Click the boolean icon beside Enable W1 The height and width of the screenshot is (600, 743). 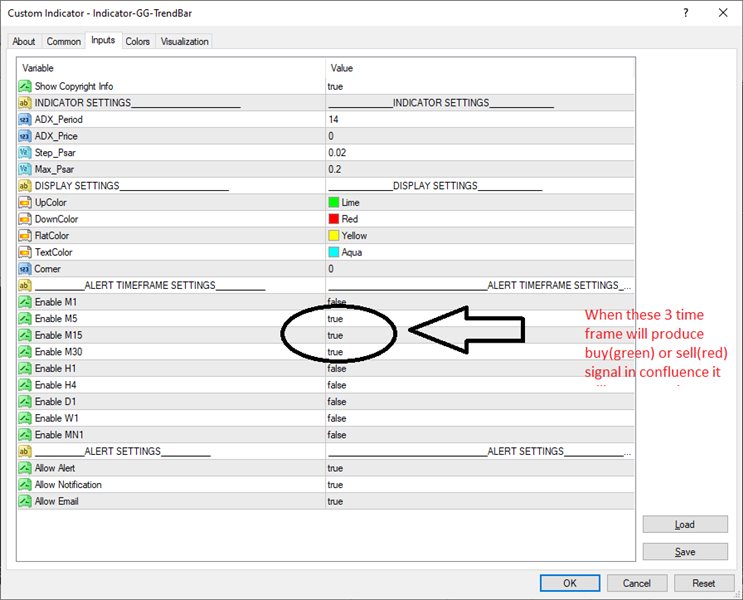point(25,418)
